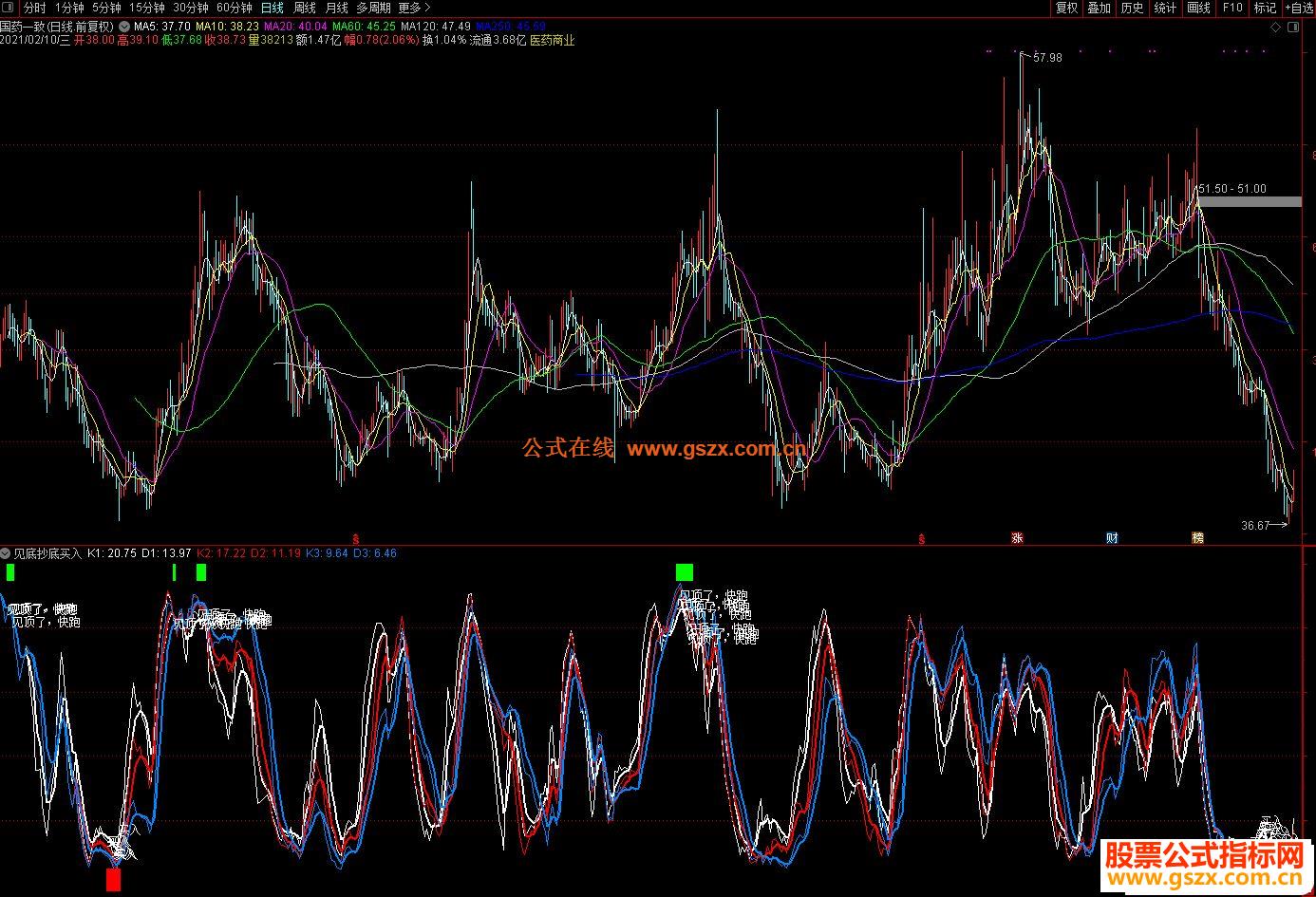
Task: Expand main chart indicator dropdown arrow
Action: click(124, 27)
